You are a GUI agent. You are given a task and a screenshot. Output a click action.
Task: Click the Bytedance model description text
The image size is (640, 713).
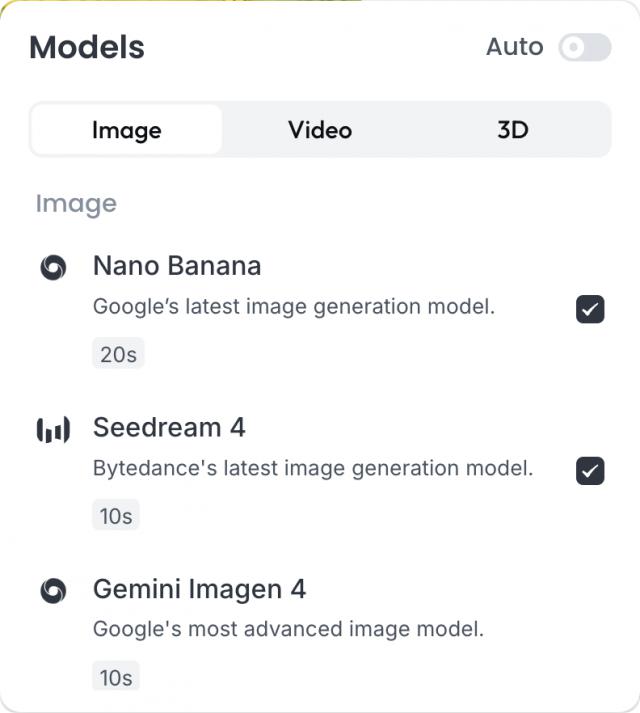point(313,468)
